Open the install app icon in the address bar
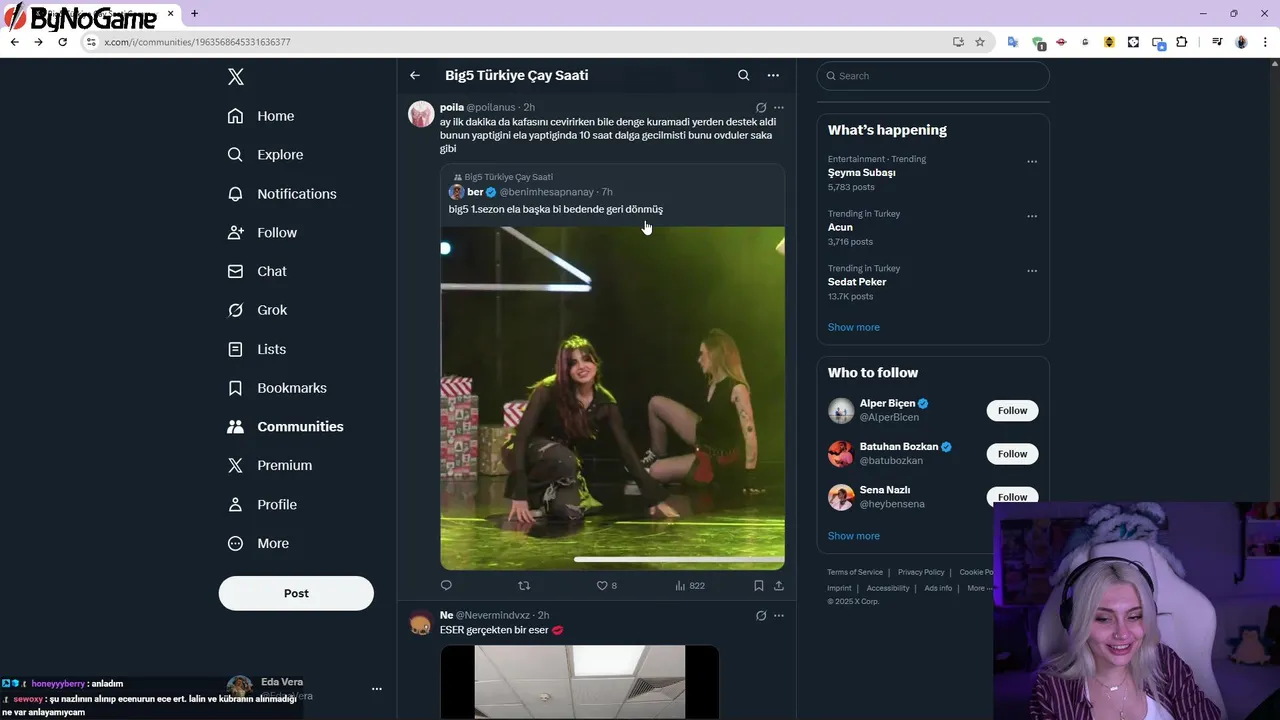1280x720 pixels. click(x=958, y=42)
